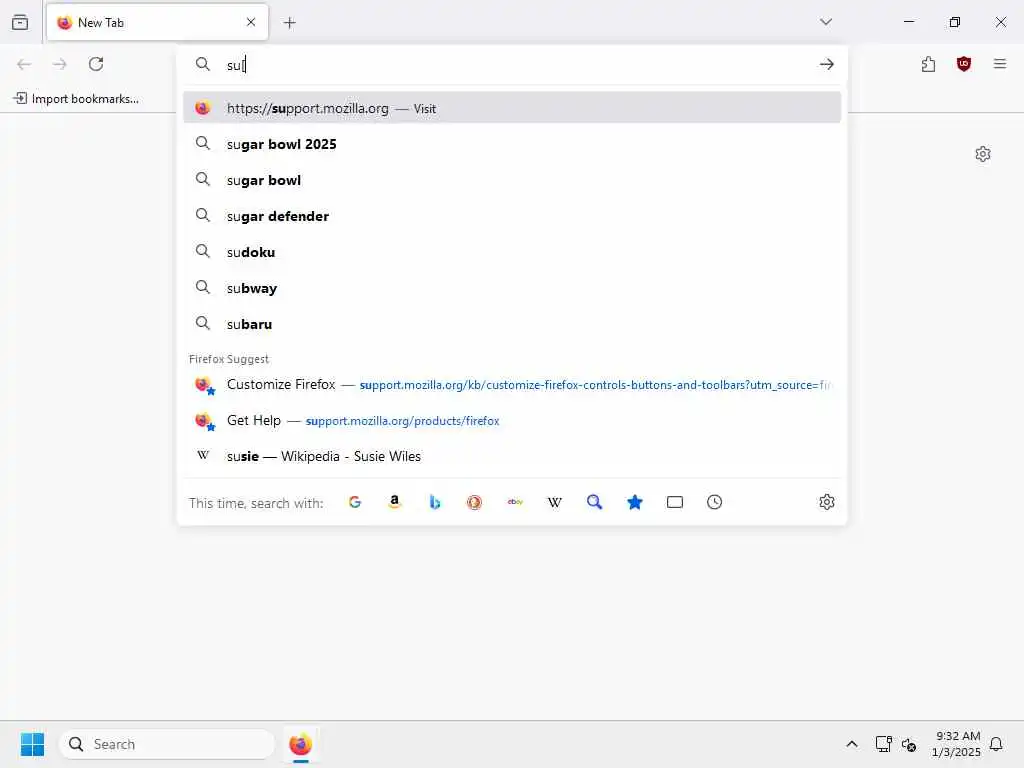The image size is (1024, 768).
Task: Click the network status tray icon
Action: pos(883,744)
